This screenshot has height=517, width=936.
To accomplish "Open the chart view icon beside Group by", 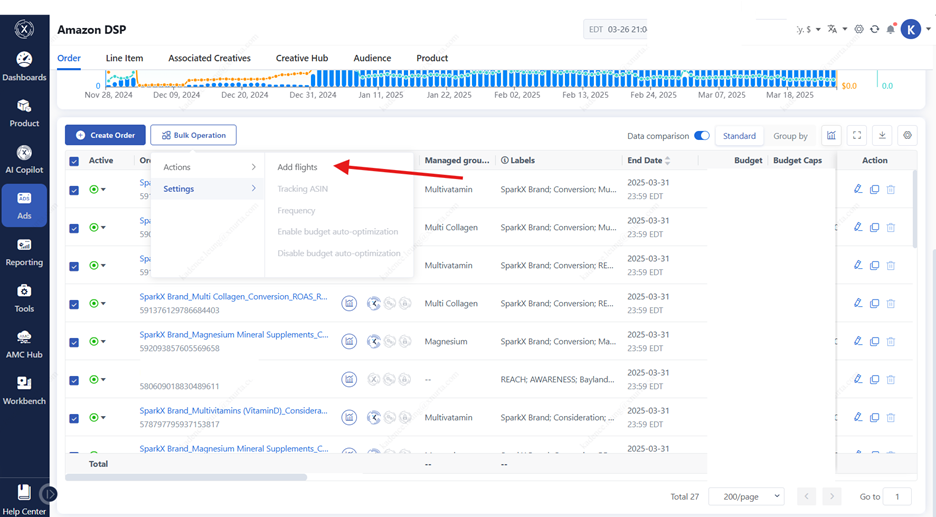I will tap(831, 135).
